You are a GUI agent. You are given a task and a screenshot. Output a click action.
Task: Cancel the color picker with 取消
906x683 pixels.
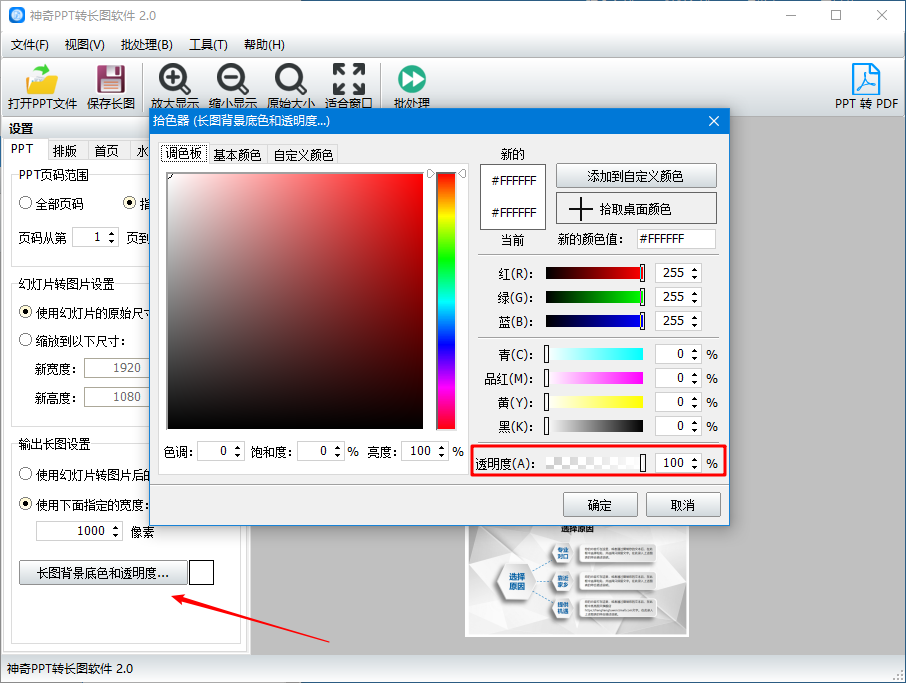(683, 505)
